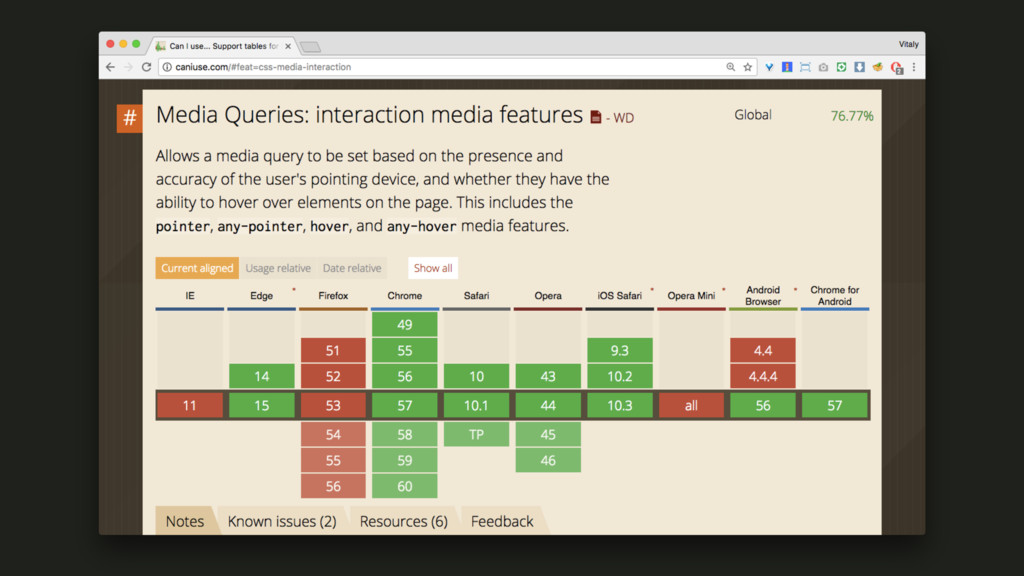This screenshot has width=1024, height=576.
Task: Click the Can I use tab favicon
Action: click(160, 46)
